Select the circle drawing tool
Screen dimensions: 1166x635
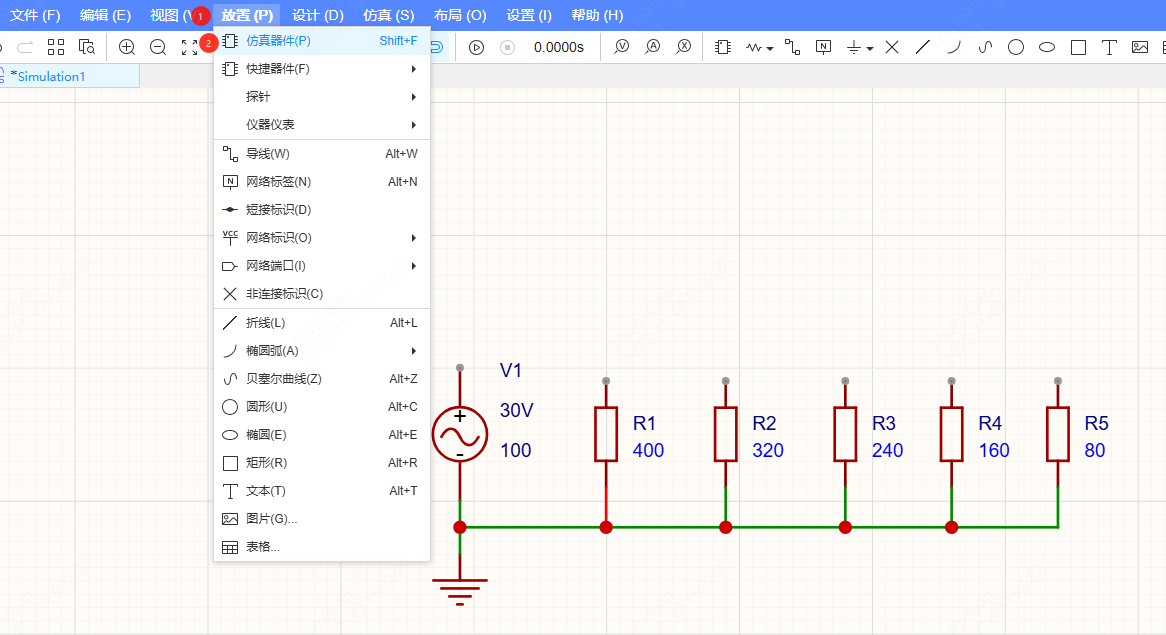point(1015,46)
